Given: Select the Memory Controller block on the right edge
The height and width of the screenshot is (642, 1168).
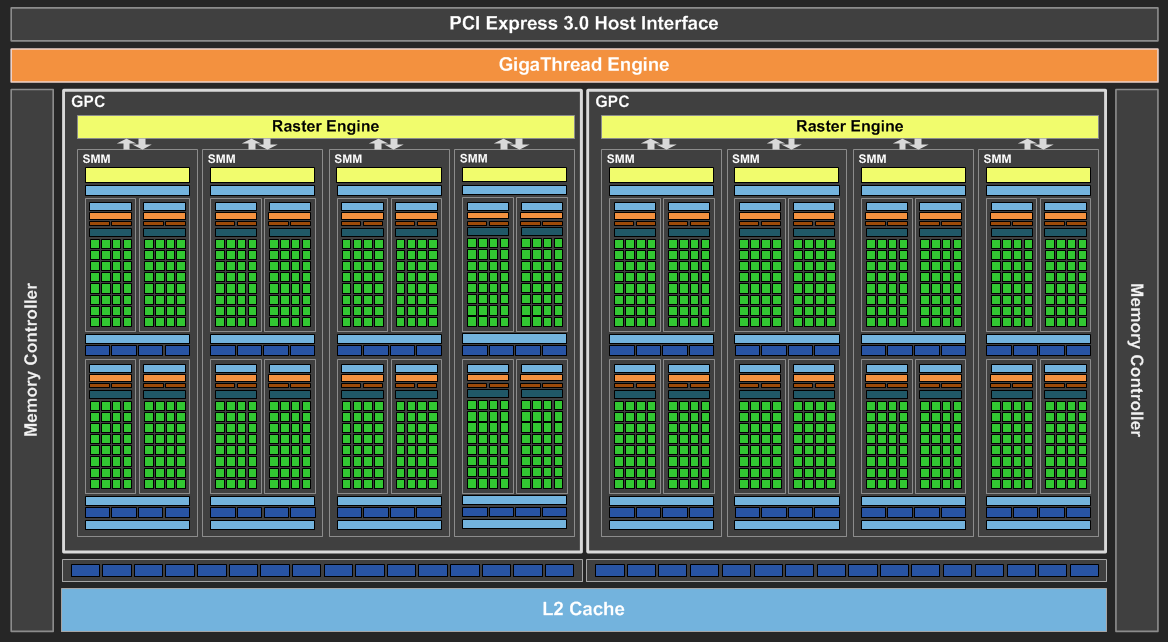Looking at the screenshot, I should 1137,360.
